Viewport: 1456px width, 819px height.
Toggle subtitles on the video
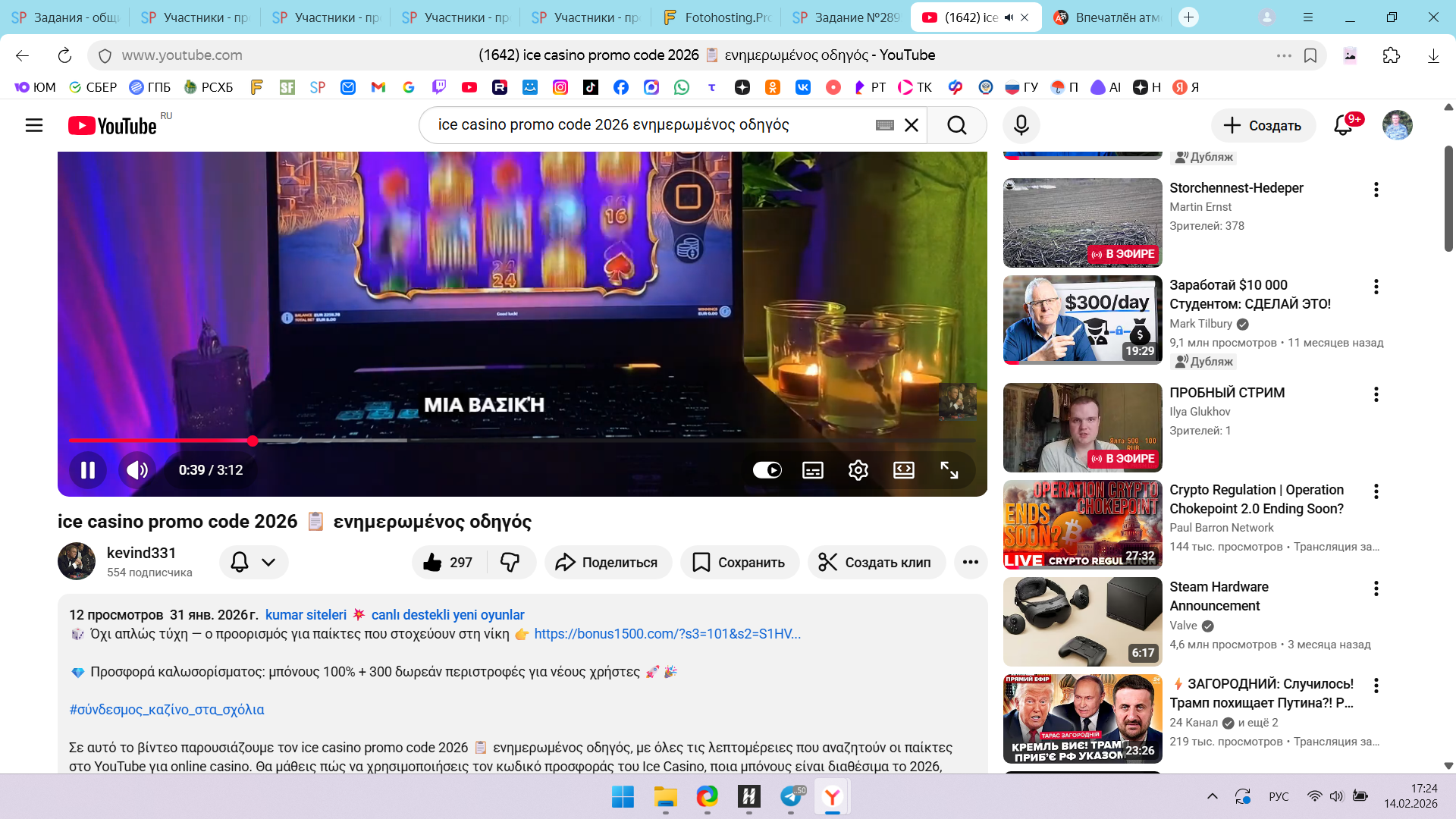click(812, 470)
